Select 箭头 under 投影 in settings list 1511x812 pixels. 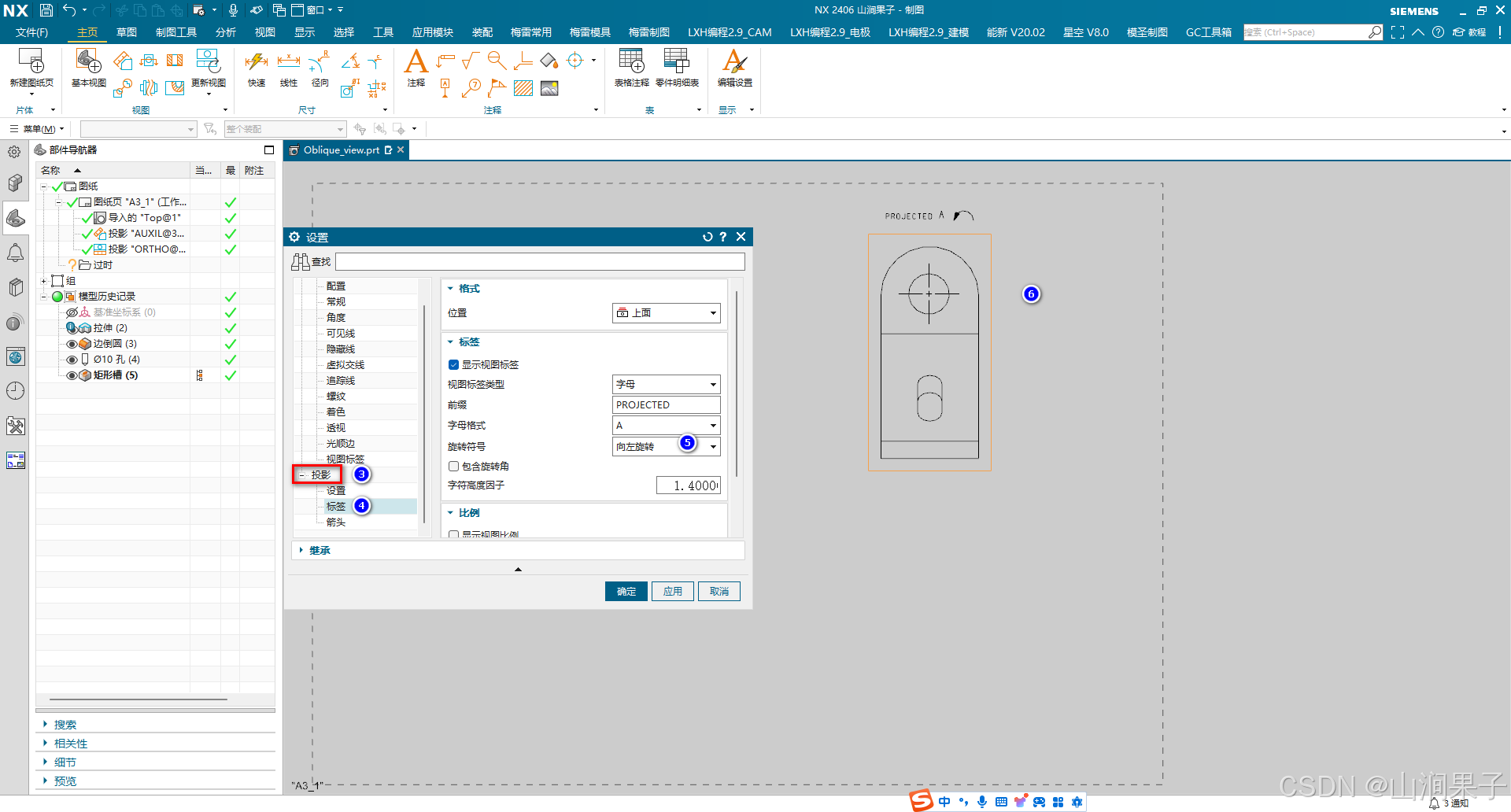336,522
